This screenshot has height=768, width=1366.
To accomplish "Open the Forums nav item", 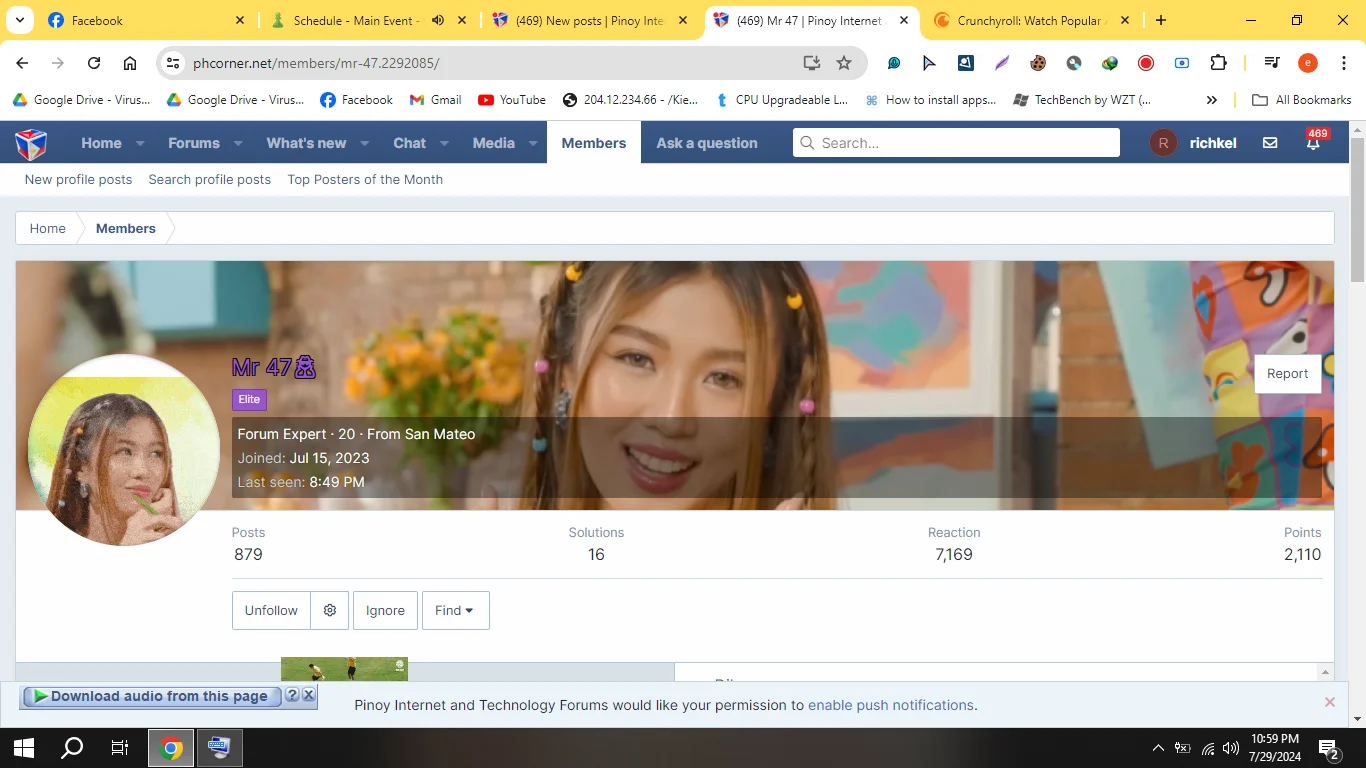I will [194, 143].
